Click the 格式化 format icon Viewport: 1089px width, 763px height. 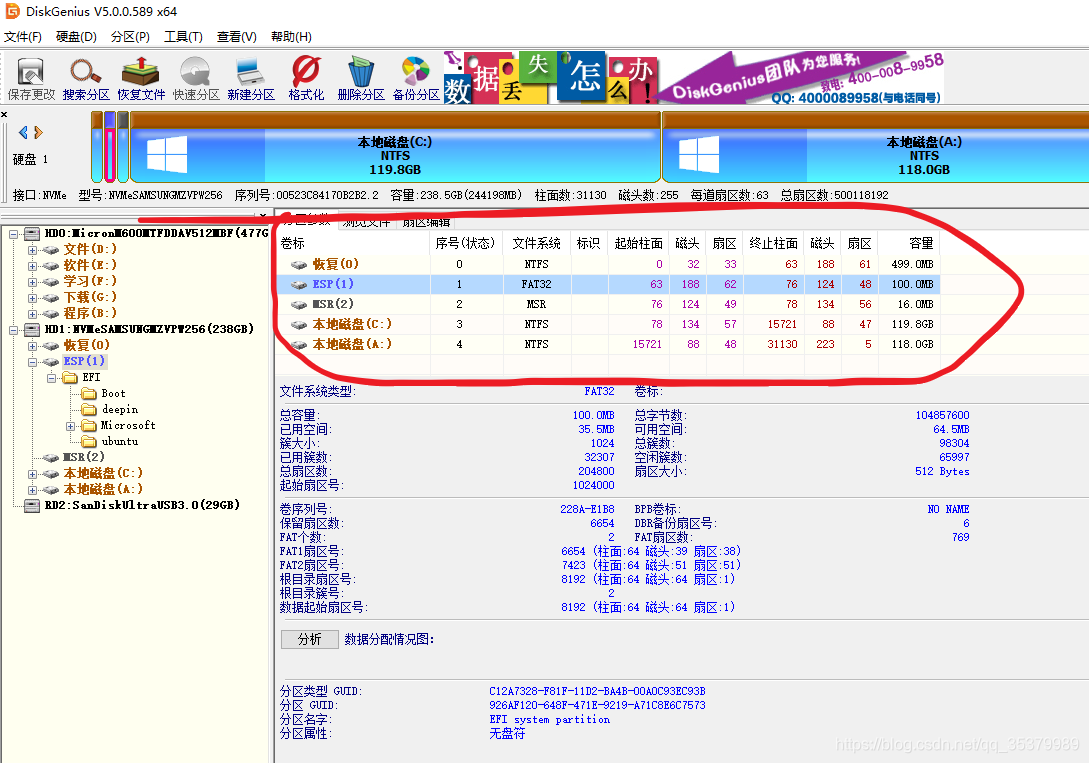(306, 78)
